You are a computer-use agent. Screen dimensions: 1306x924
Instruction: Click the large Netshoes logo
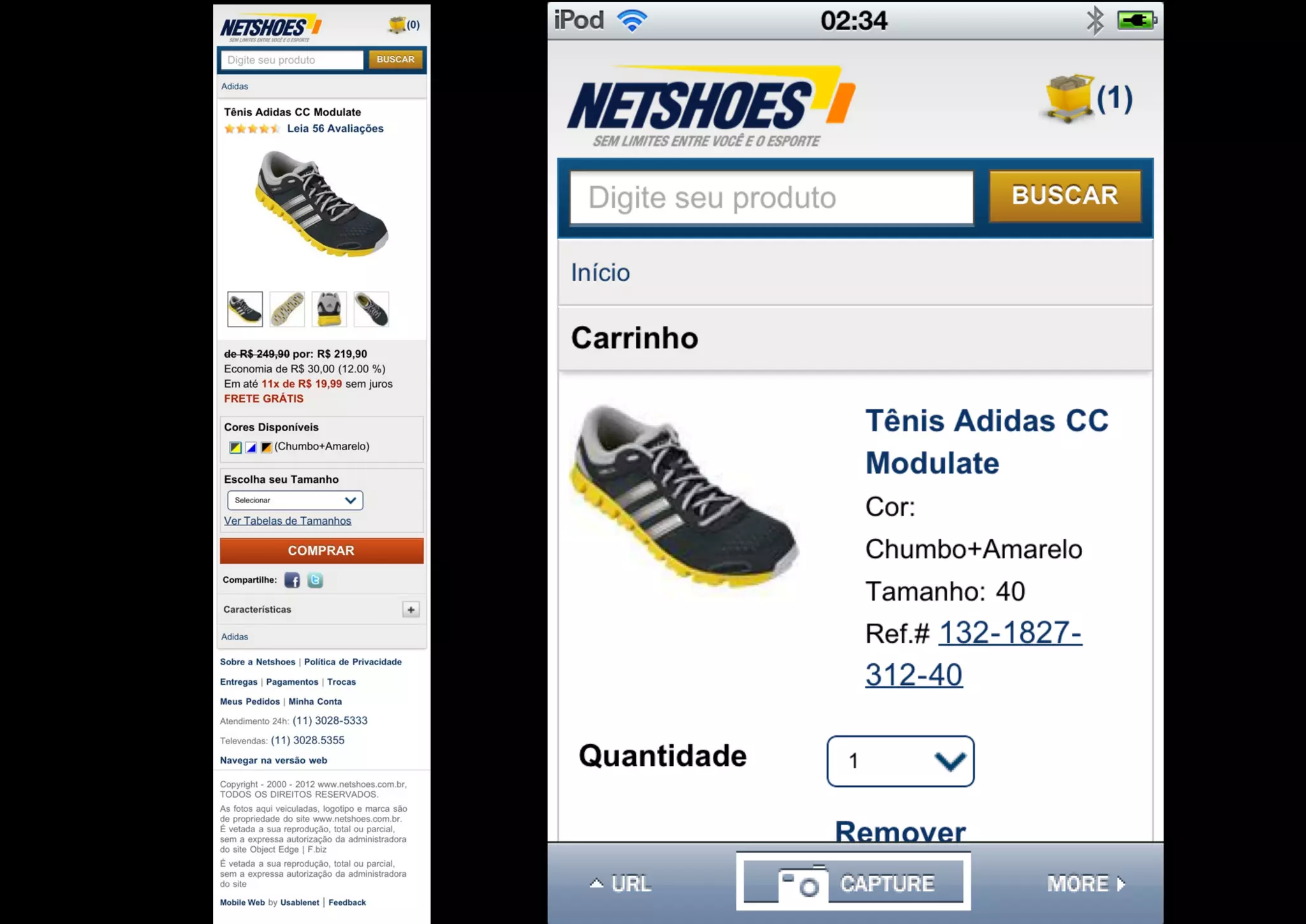[x=711, y=106]
